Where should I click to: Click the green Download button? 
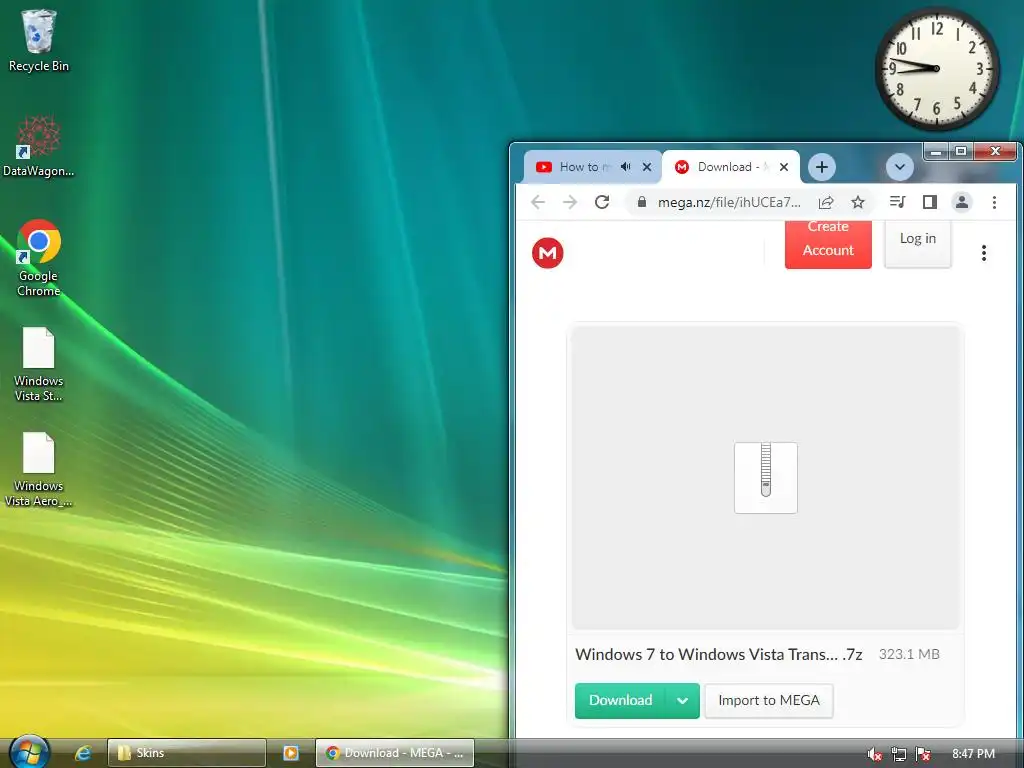click(x=620, y=701)
